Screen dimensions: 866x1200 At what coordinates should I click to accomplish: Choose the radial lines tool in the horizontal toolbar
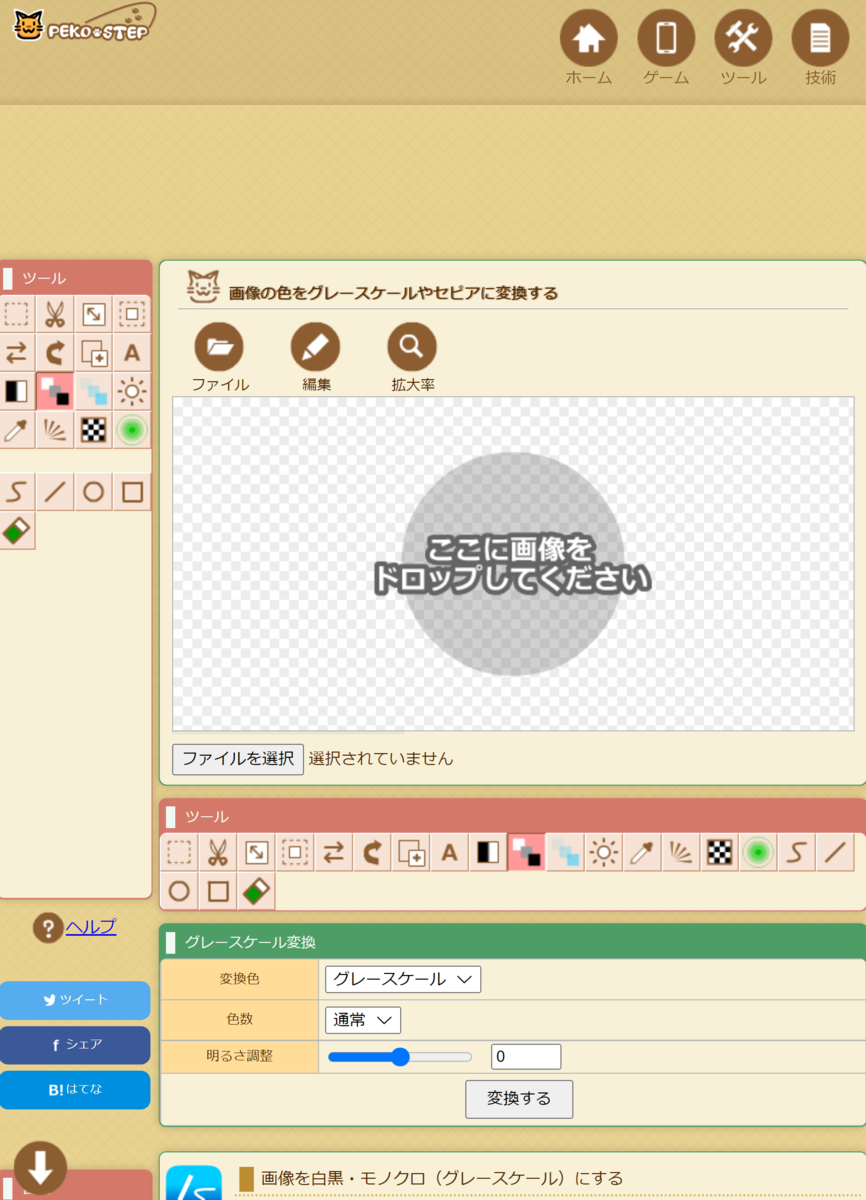pos(681,852)
